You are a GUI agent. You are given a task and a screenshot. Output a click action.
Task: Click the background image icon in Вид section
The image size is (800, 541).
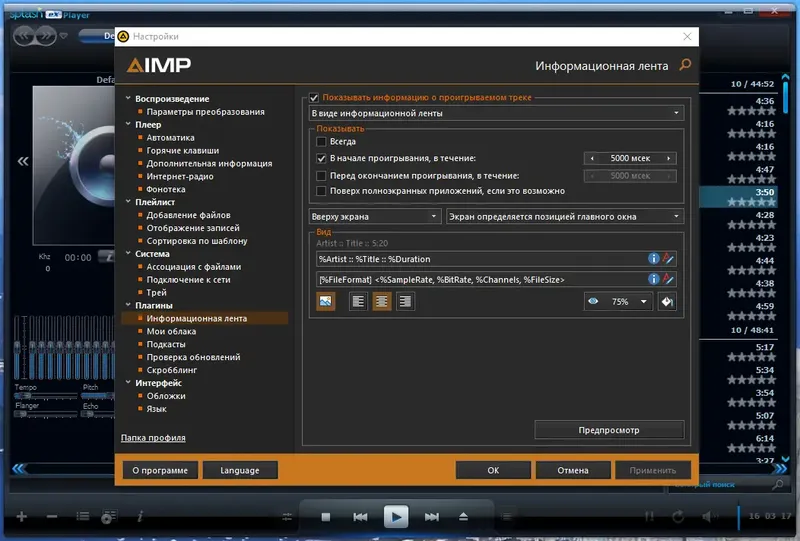point(326,301)
